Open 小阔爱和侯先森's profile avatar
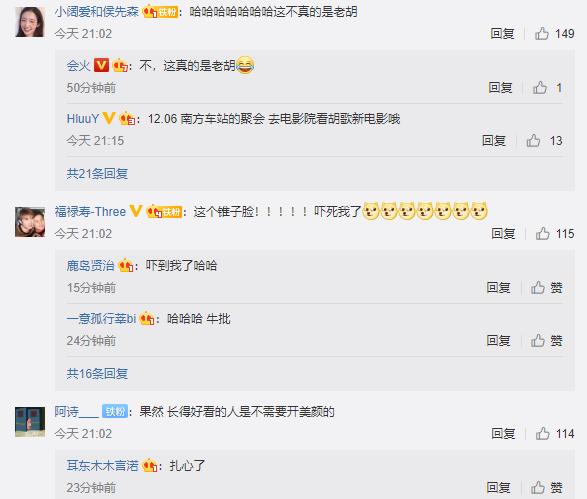Screen dimensions: 587x499 pyautogui.click(x=30, y=22)
